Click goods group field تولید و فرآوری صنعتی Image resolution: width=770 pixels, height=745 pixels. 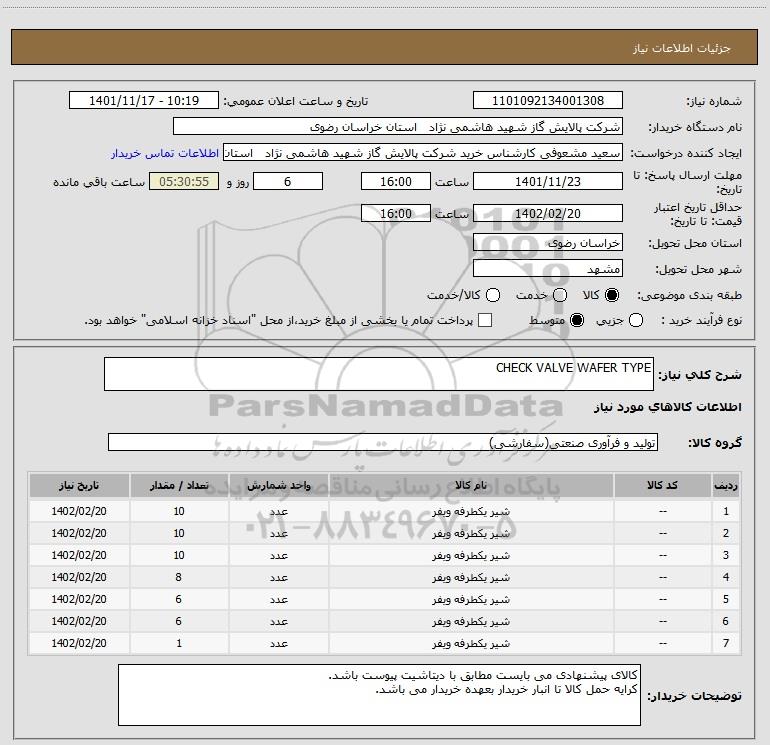click(x=383, y=442)
